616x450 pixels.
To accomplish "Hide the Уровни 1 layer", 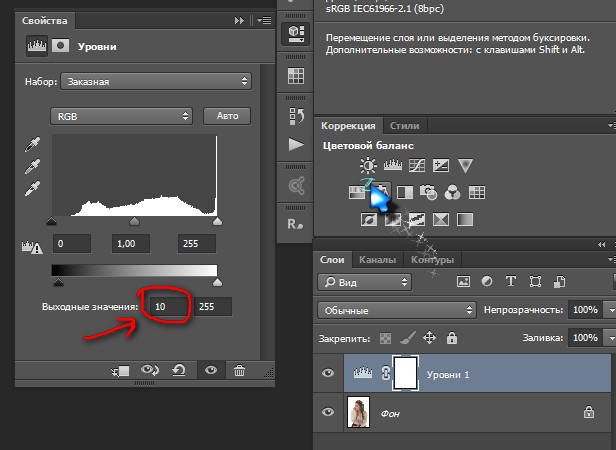I will (x=328, y=373).
